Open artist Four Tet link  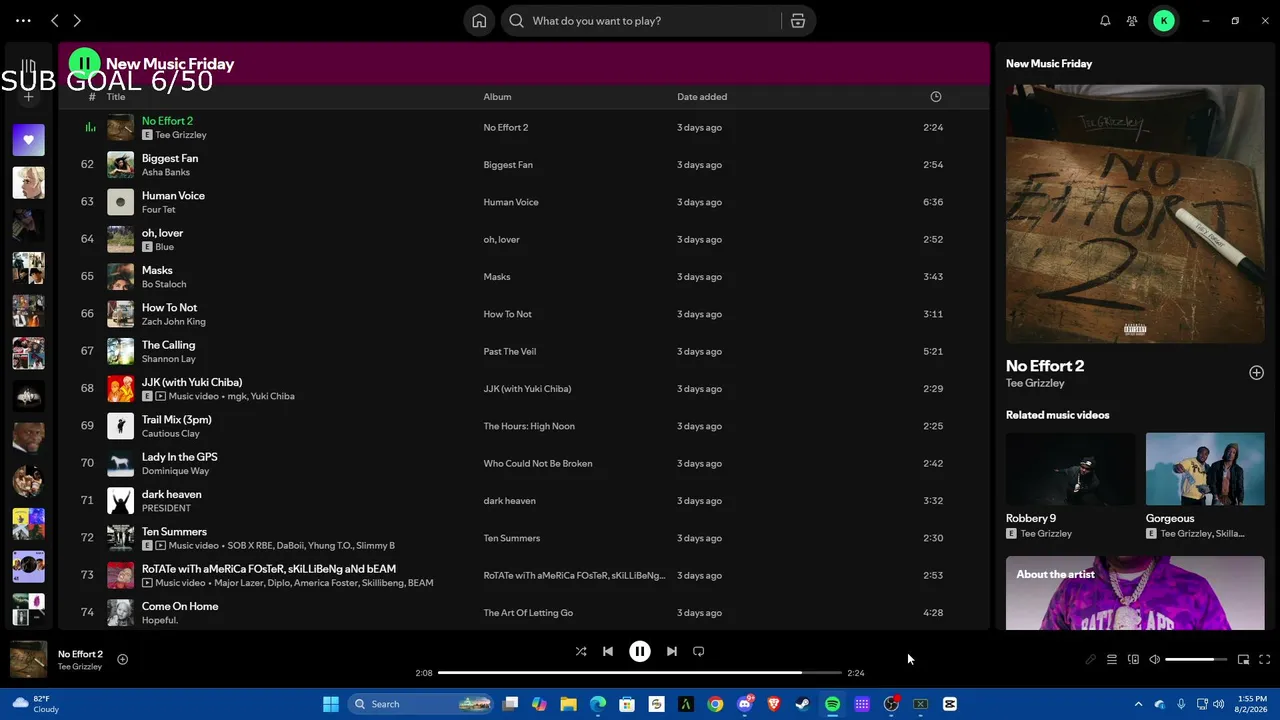pos(158,210)
